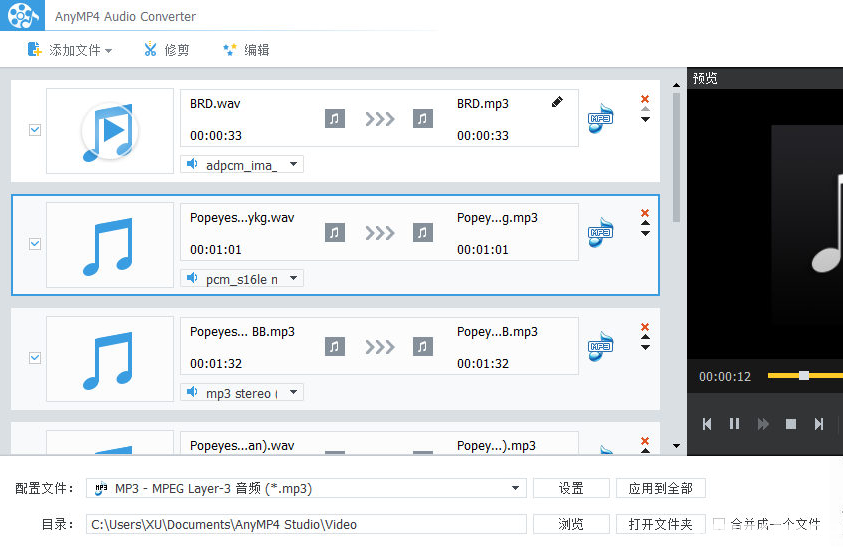Click the 应用到全部 apply-to-all button

(x=660, y=488)
